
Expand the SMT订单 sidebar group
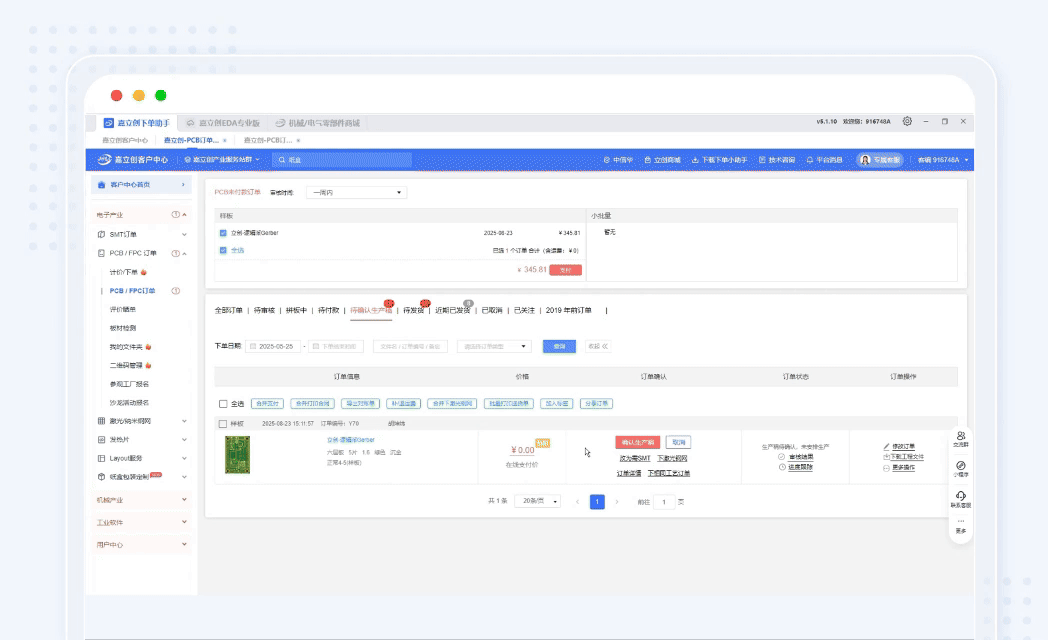point(184,234)
